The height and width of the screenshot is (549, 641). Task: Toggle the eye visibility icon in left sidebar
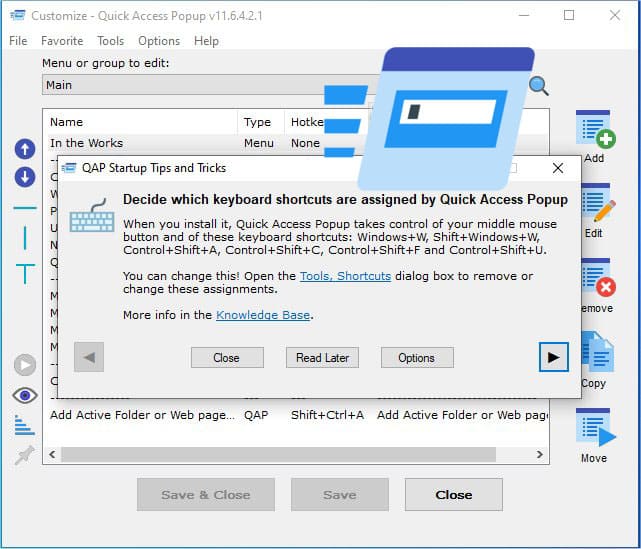pyautogui.click(x=25, y=395)
